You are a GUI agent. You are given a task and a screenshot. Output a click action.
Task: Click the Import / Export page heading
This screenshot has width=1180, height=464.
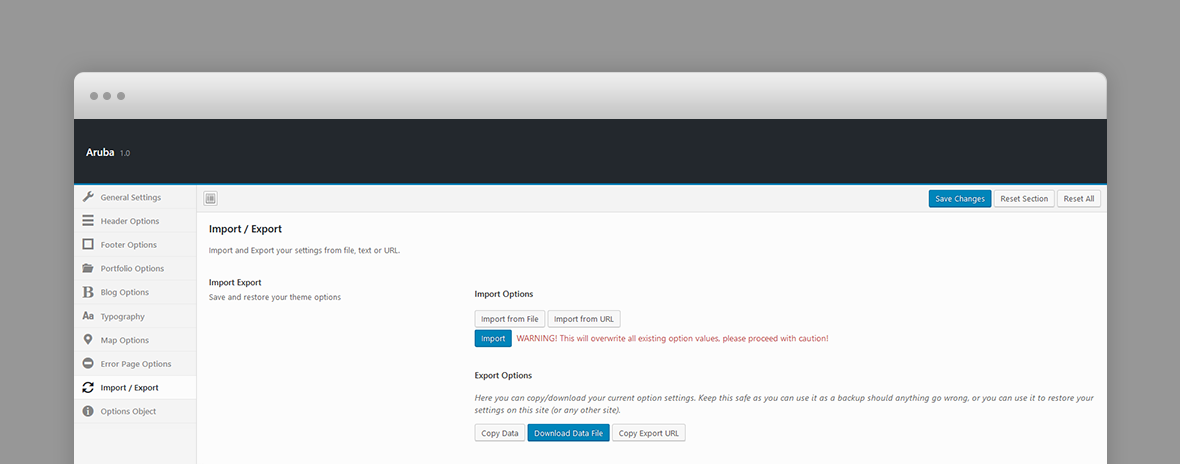[245, 229]
